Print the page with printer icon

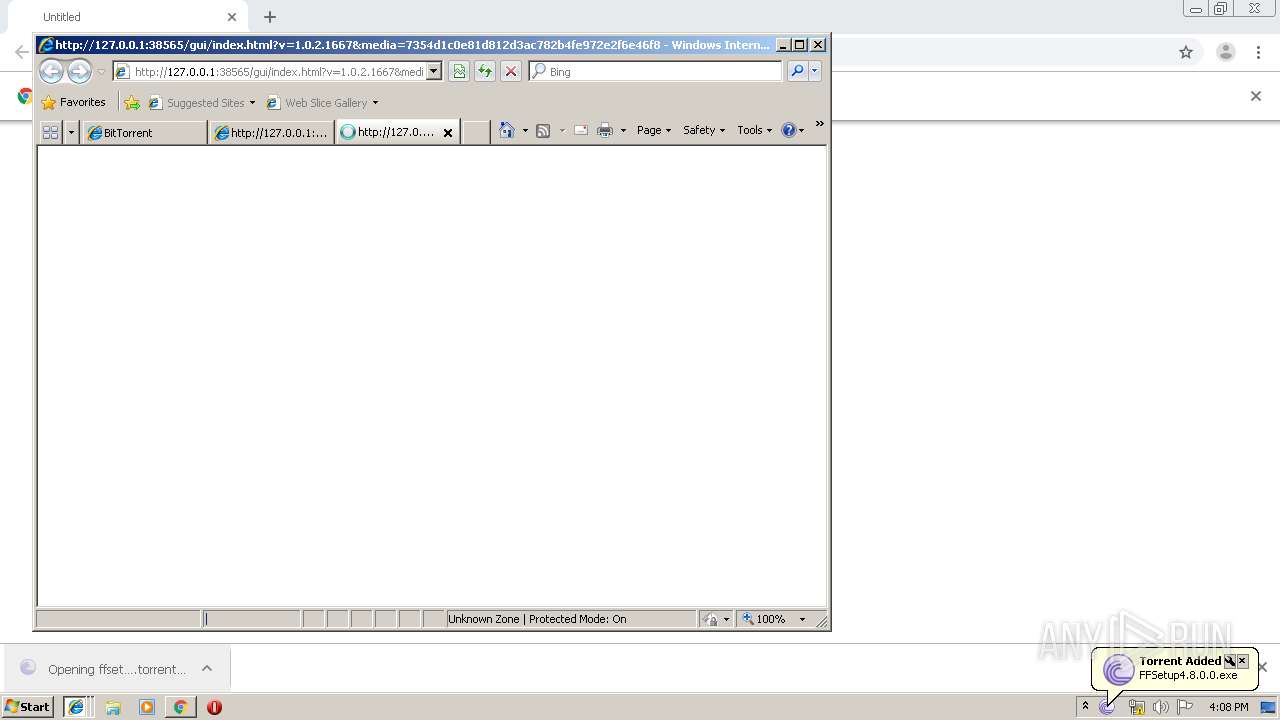(x=605, y=130)
